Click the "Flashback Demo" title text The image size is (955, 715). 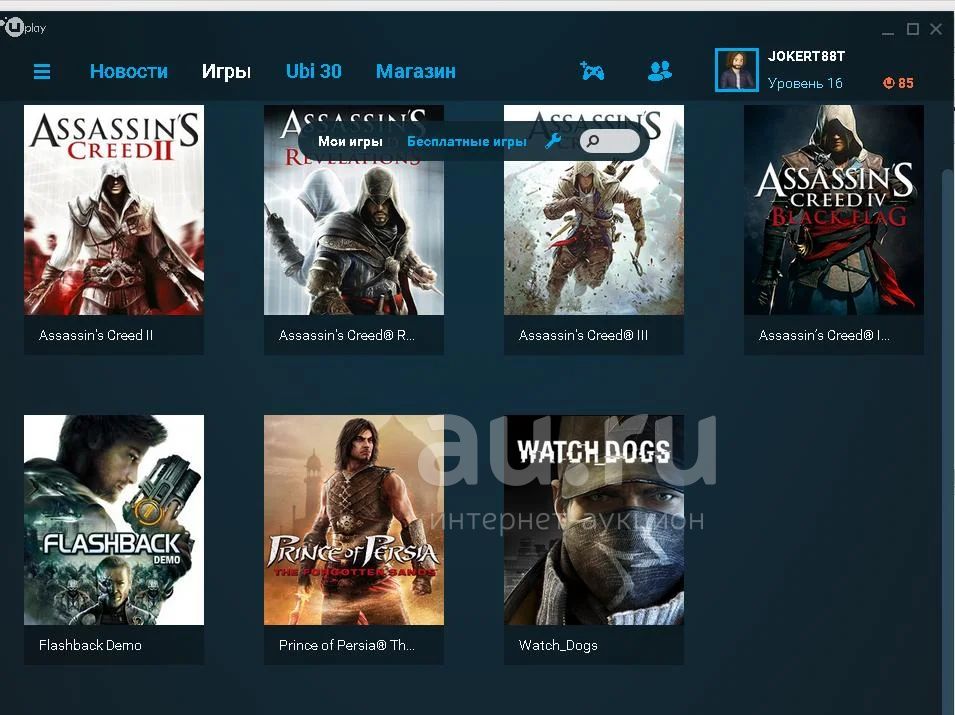point(90,645)
